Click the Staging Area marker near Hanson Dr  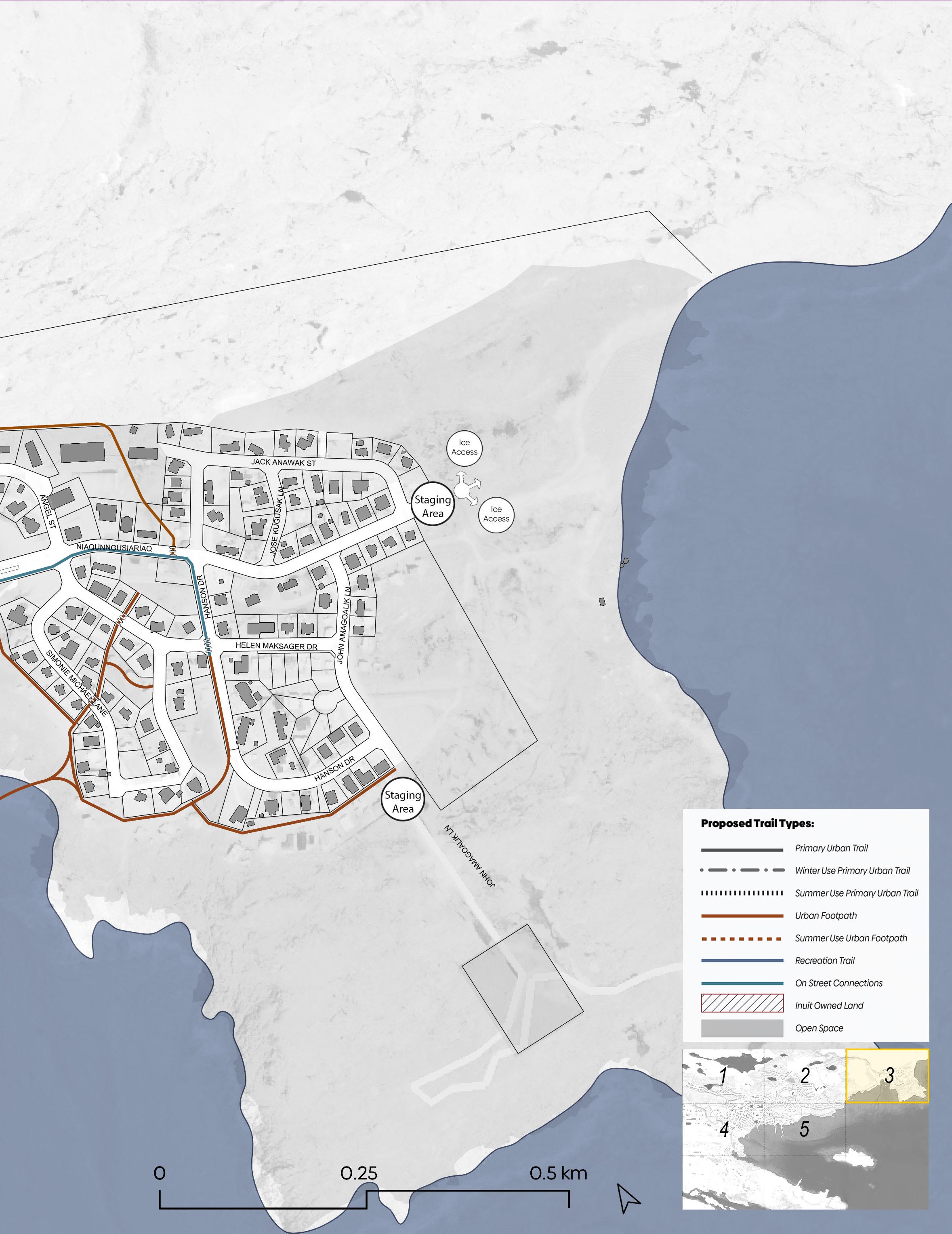point(403,802)
